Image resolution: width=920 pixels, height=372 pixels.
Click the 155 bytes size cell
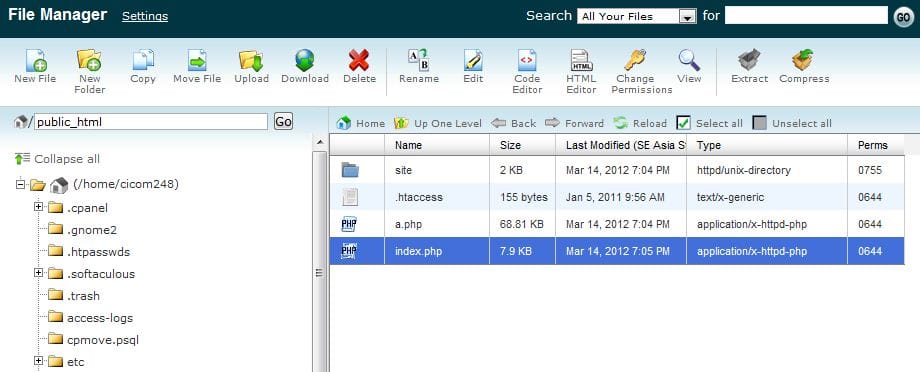pyautogui.click(x=524, y=197)
